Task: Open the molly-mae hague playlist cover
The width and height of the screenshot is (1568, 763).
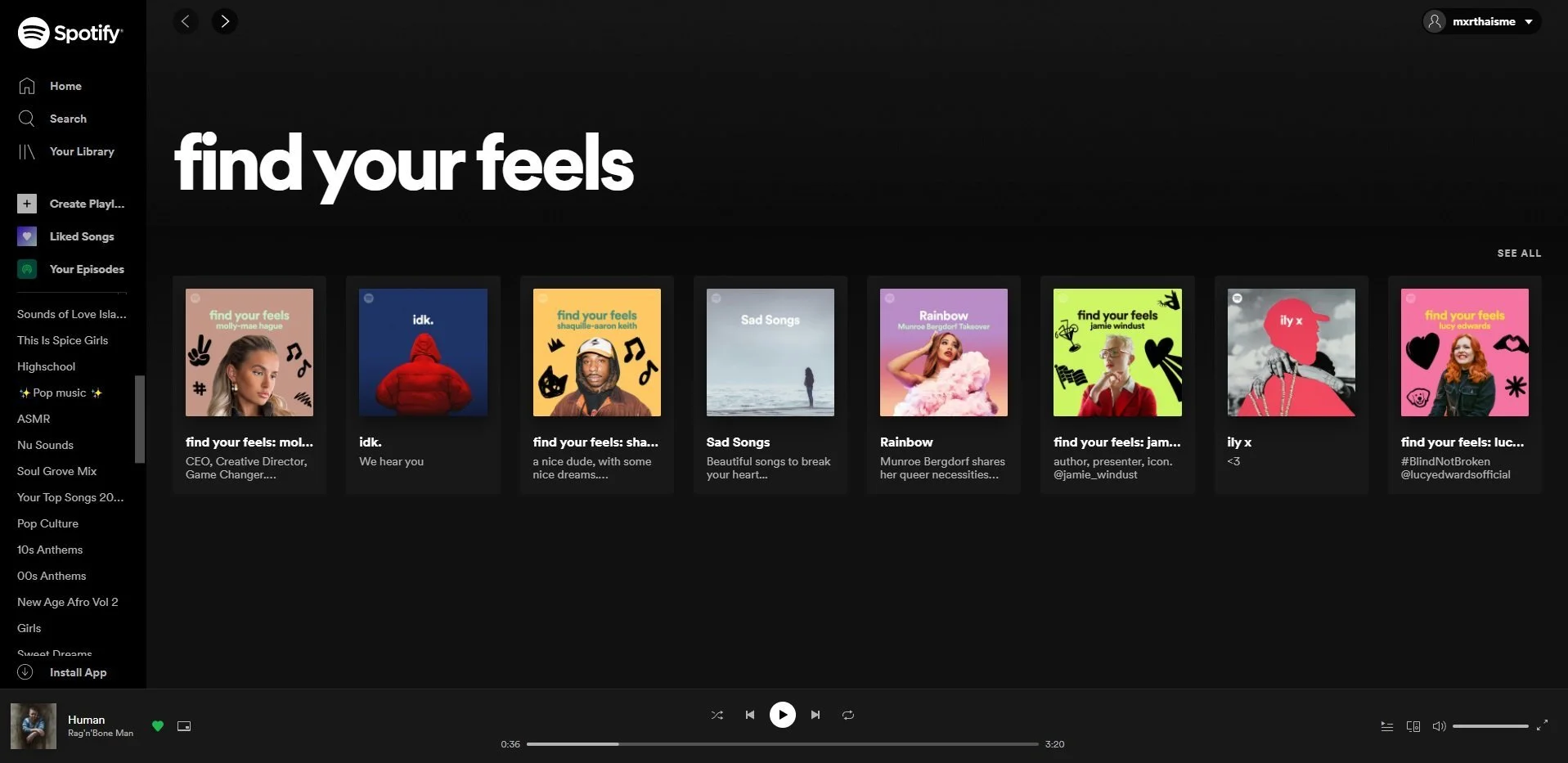Action: click(249, 352)
